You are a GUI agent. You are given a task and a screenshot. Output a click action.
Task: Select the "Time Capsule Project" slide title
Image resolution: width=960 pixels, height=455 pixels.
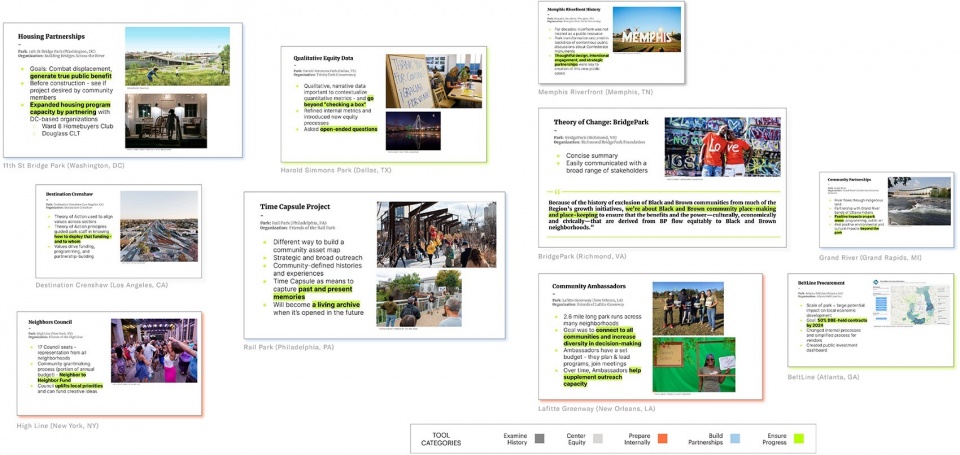coord(293,206)
